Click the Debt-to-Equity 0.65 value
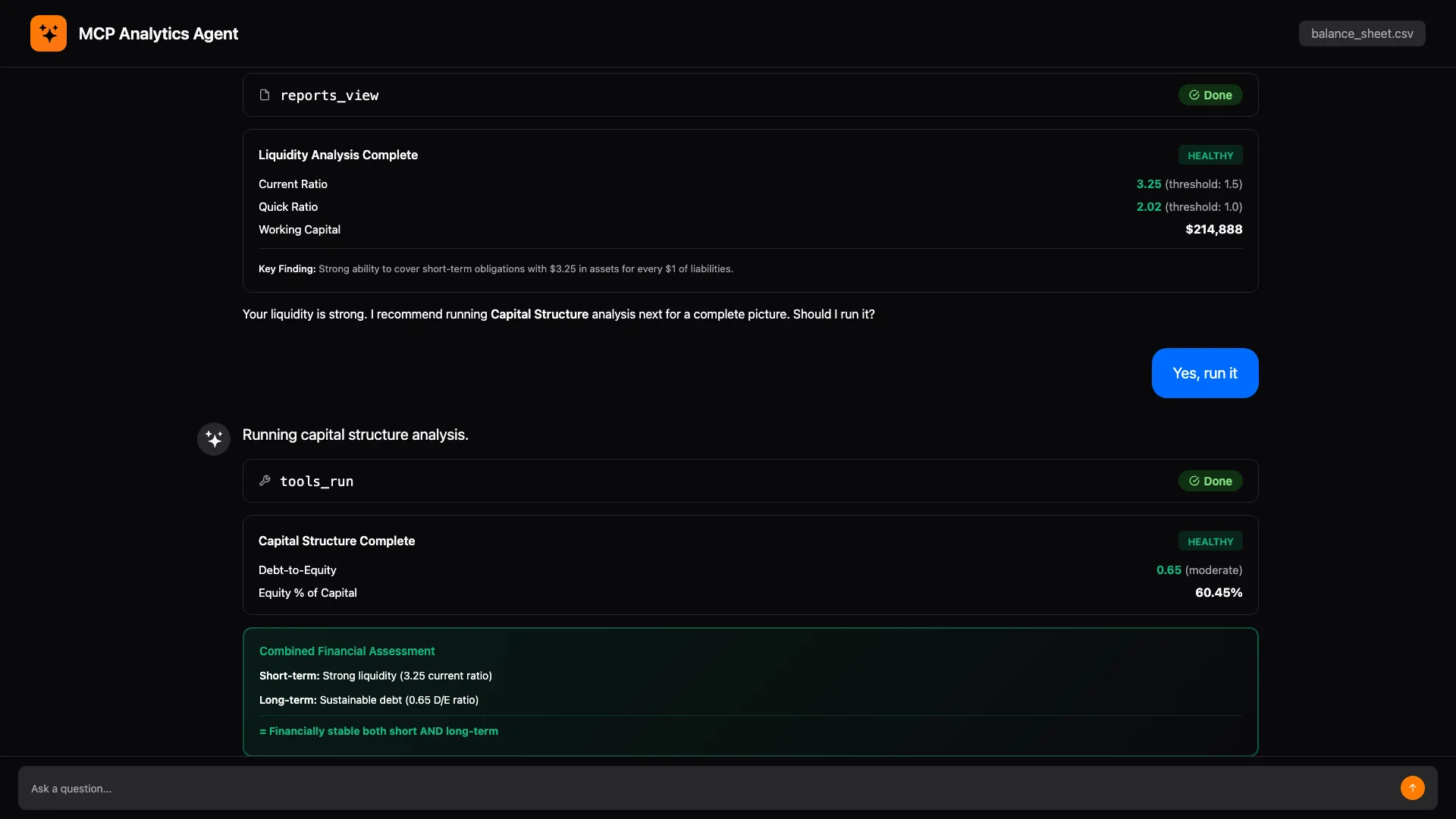The height and width of the screenshot is (819, 1456). click(x=1169, y=570)
